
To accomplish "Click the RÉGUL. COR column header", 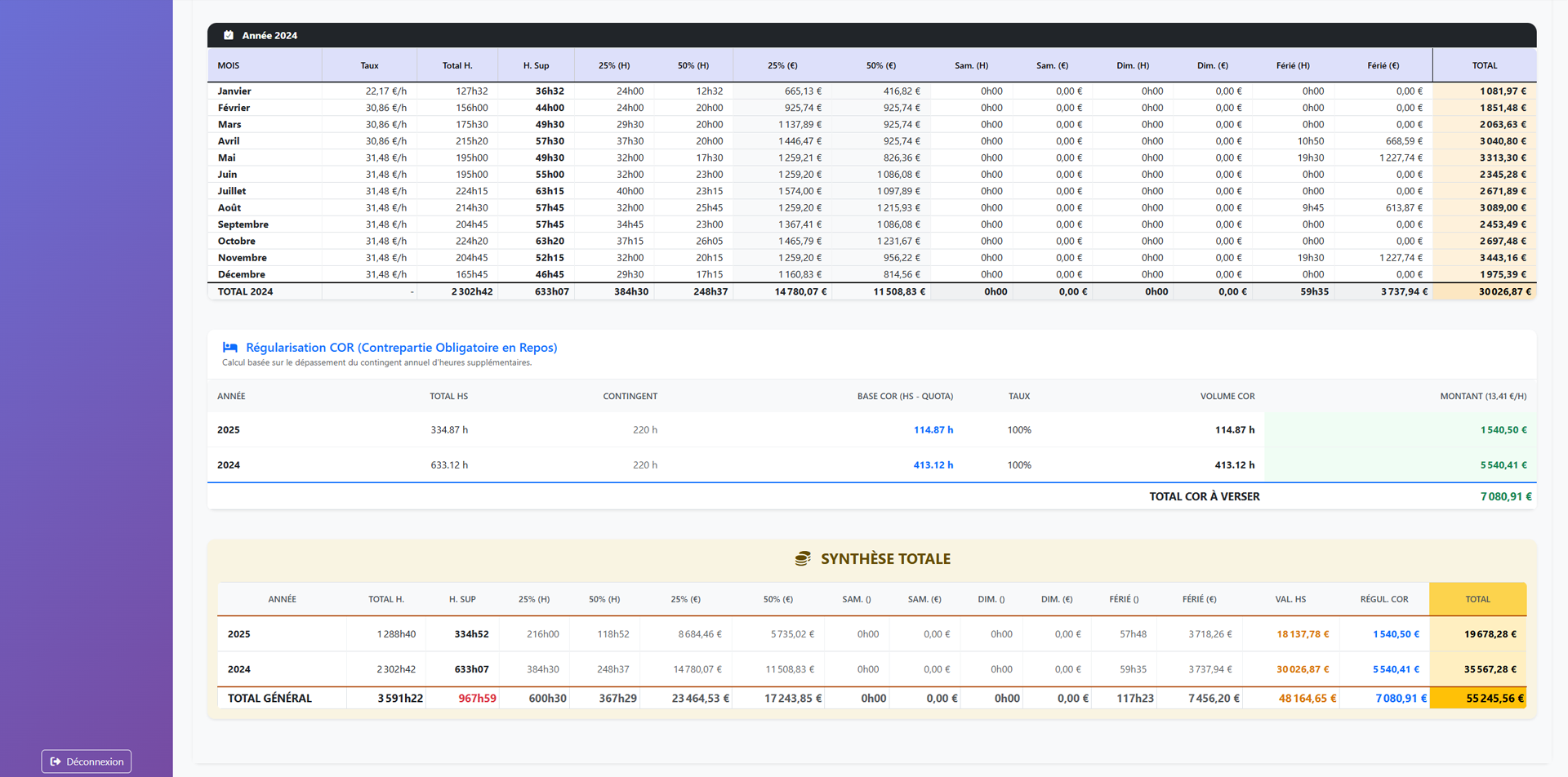I will coord(1383,599).
